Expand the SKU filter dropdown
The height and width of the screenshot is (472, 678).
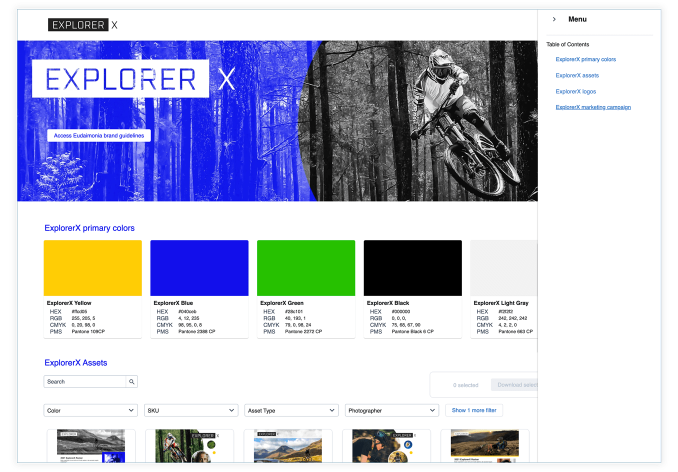(x=190, y=410)
